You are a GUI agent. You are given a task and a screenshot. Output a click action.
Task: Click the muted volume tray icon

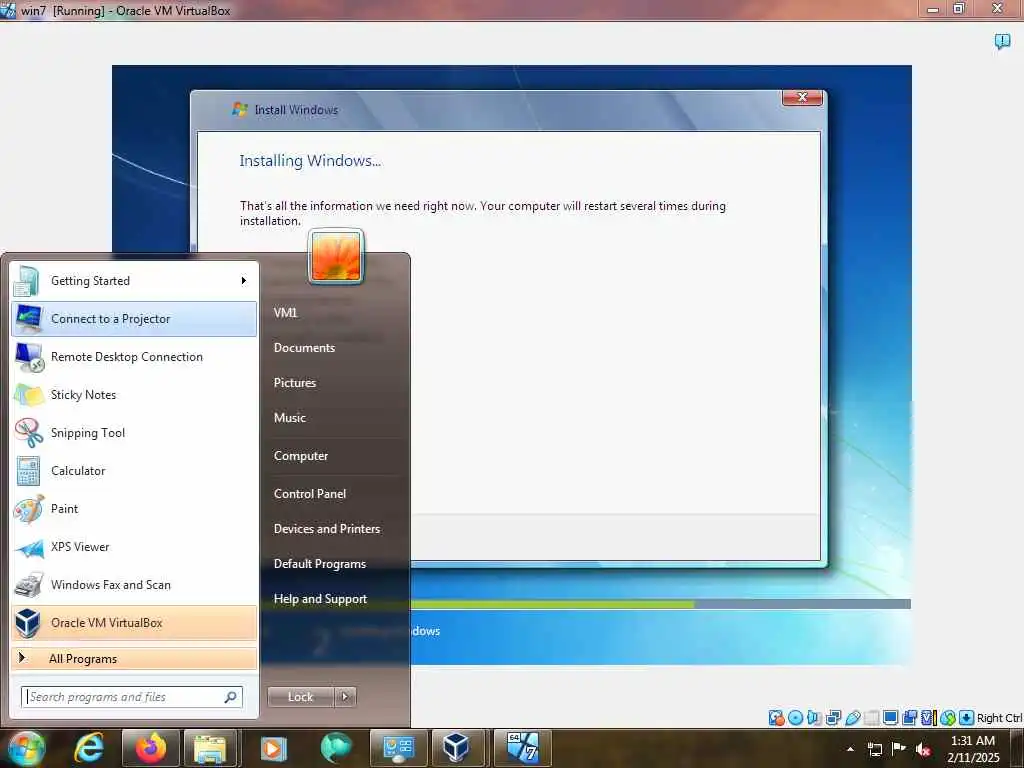(923, 749)
